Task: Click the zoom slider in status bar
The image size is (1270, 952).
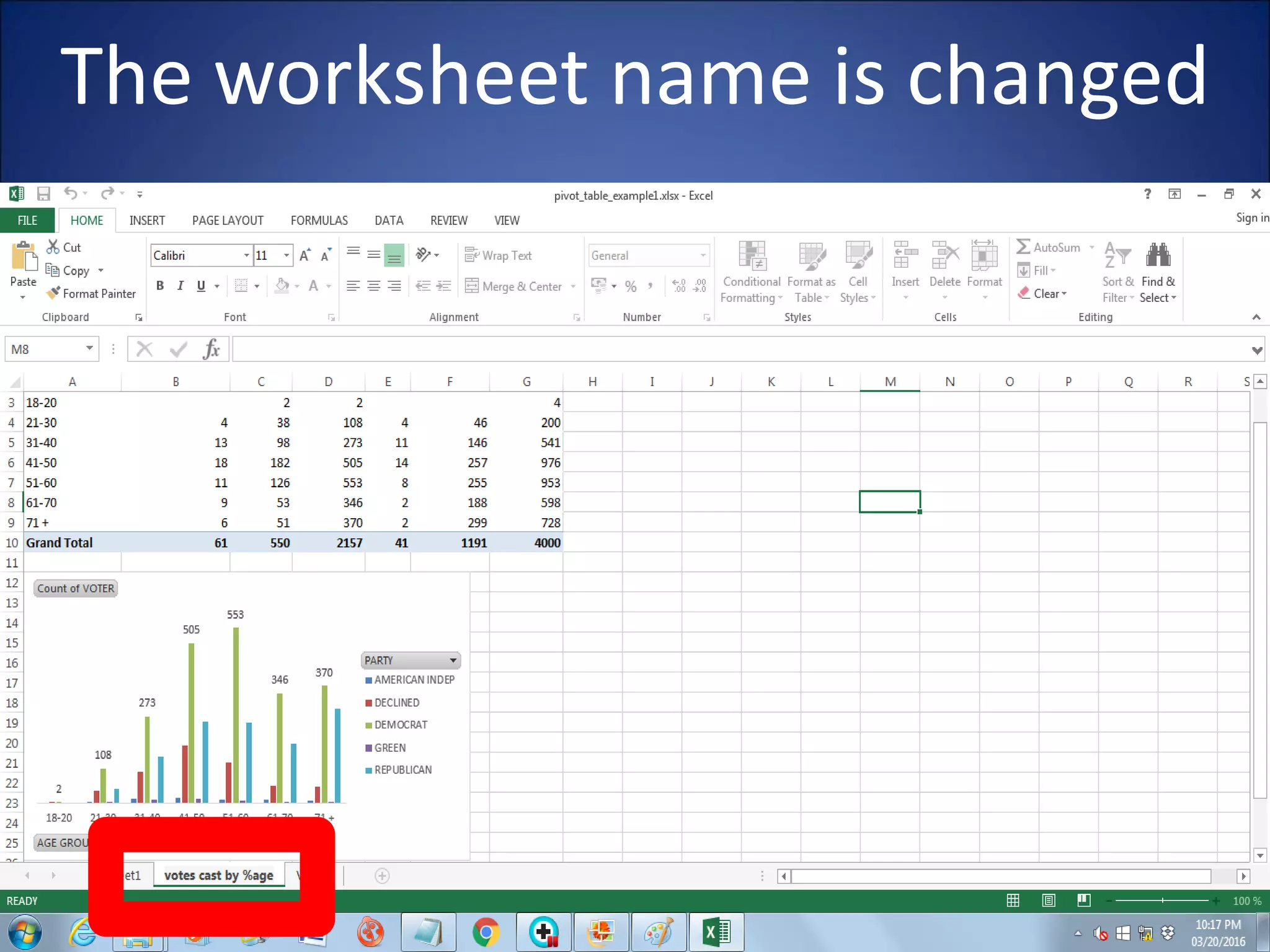Action: [x=1162, y=901]
